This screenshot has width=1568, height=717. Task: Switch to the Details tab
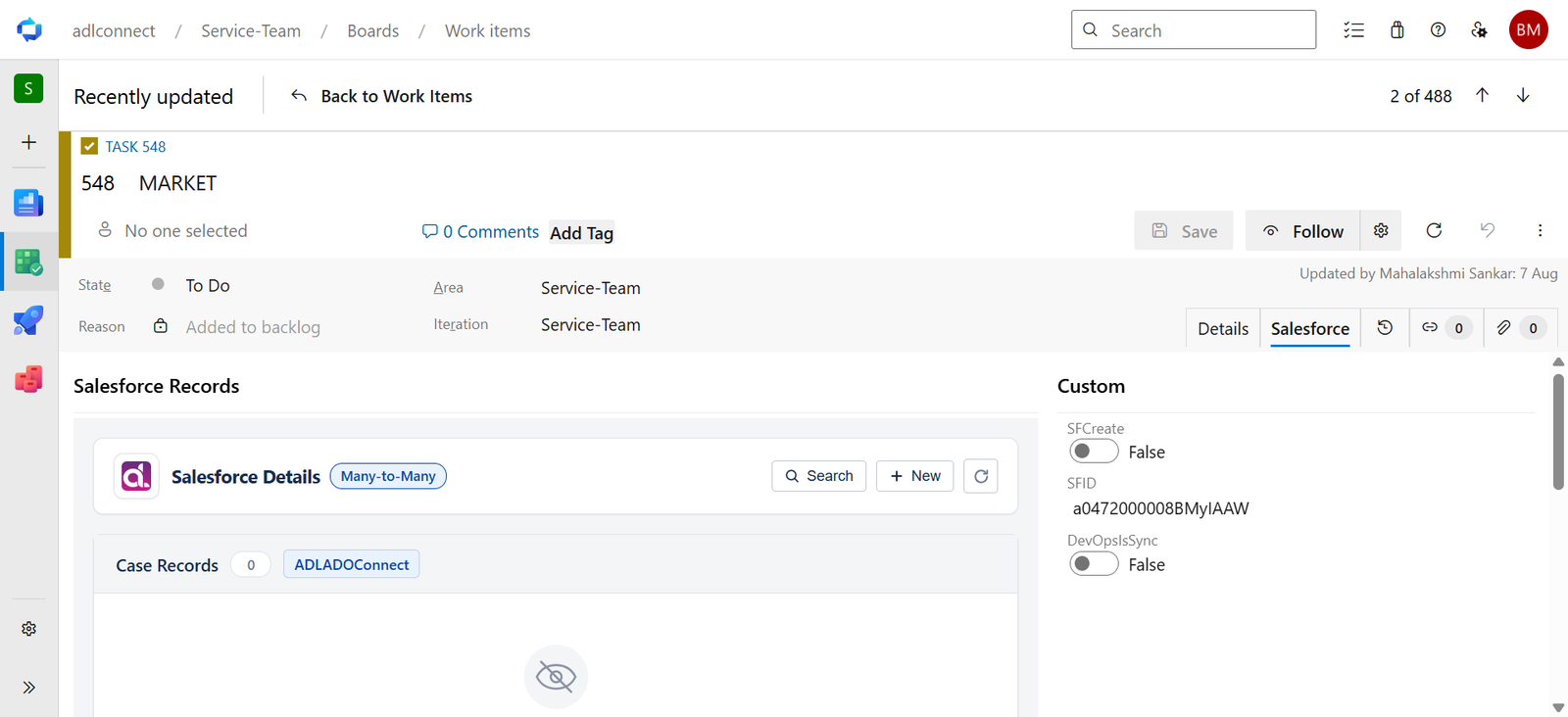pyautogui.click(x=1223, y=328)
